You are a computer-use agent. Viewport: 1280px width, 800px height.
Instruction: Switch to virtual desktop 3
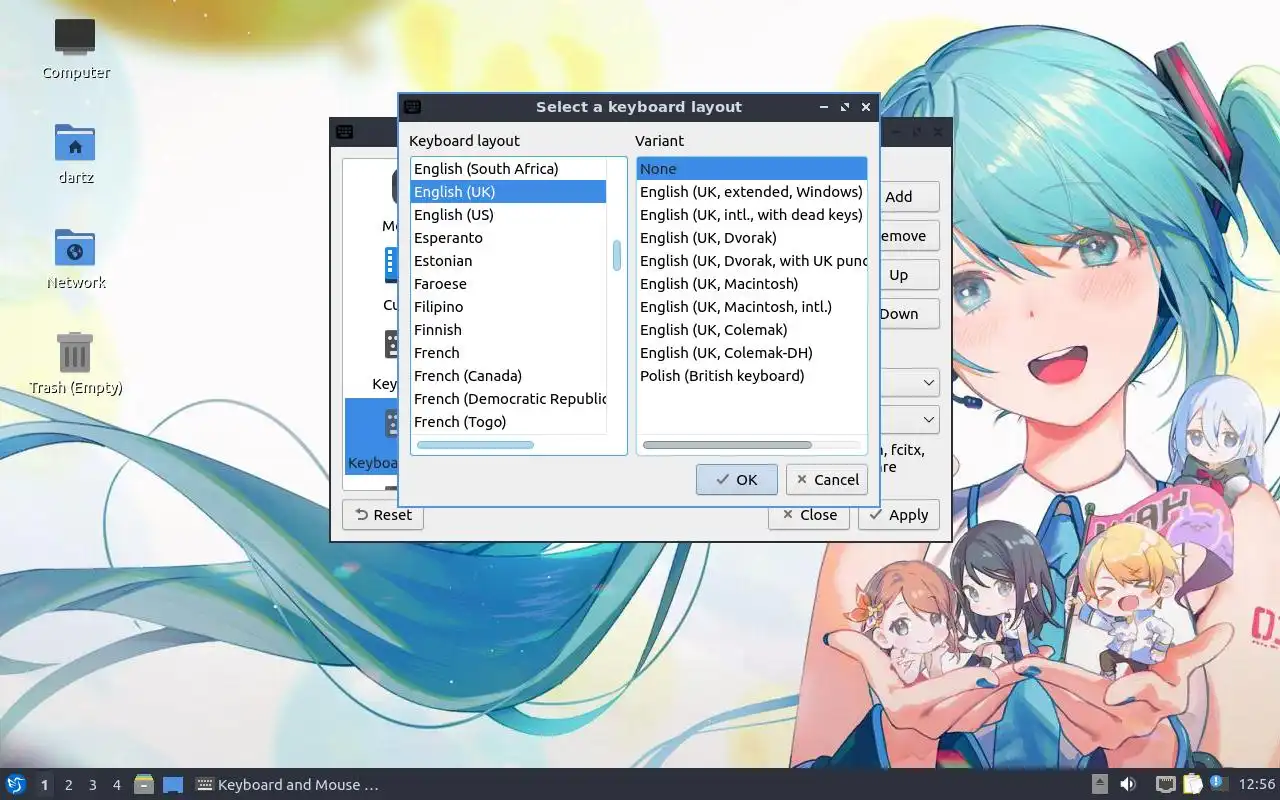coord(93,785)
